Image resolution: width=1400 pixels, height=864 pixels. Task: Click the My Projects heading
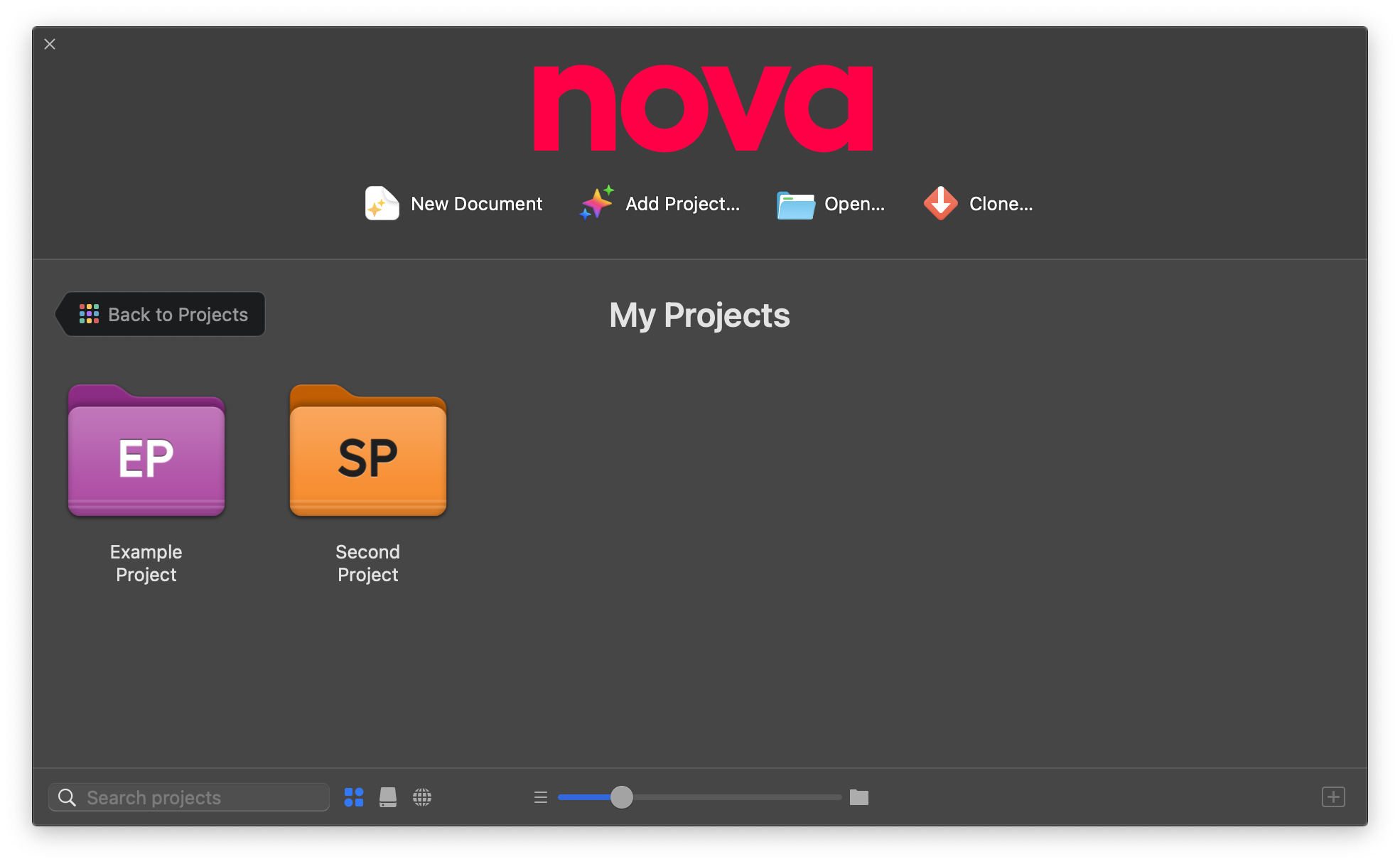pyautogui.click(x=699, y=315)
